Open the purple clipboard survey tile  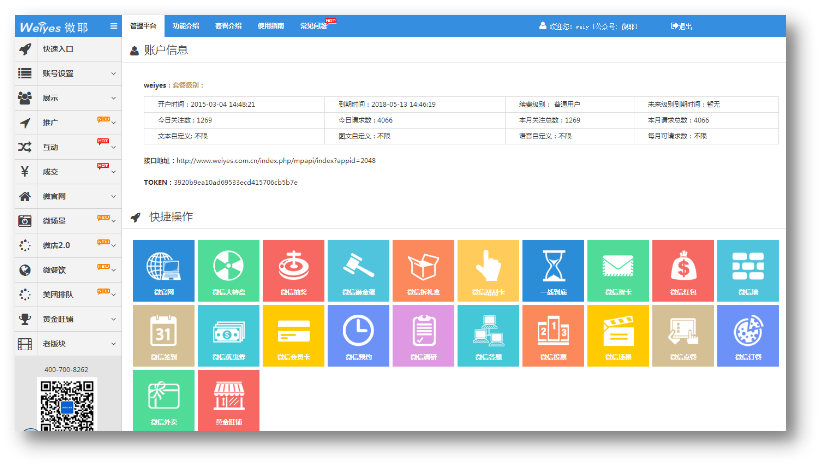tap(423, 336)
